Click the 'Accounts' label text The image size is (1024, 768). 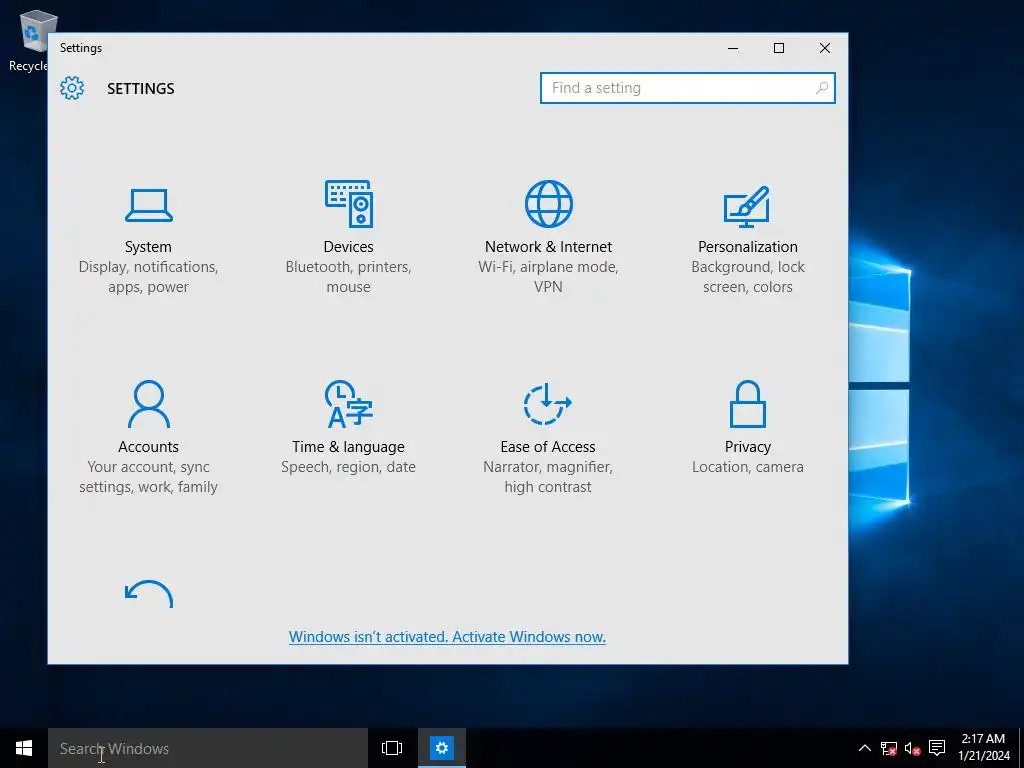(x=148, y=447)
